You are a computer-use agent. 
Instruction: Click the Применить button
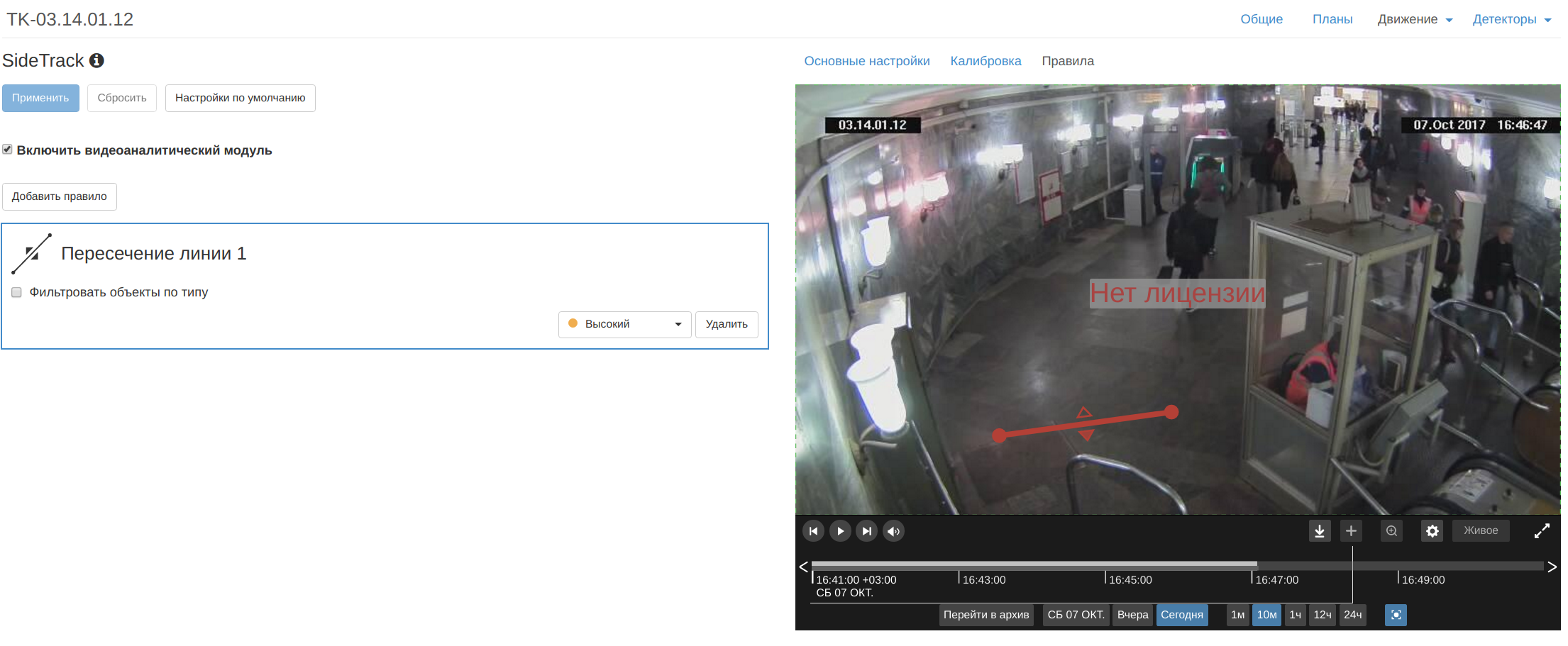40,98
